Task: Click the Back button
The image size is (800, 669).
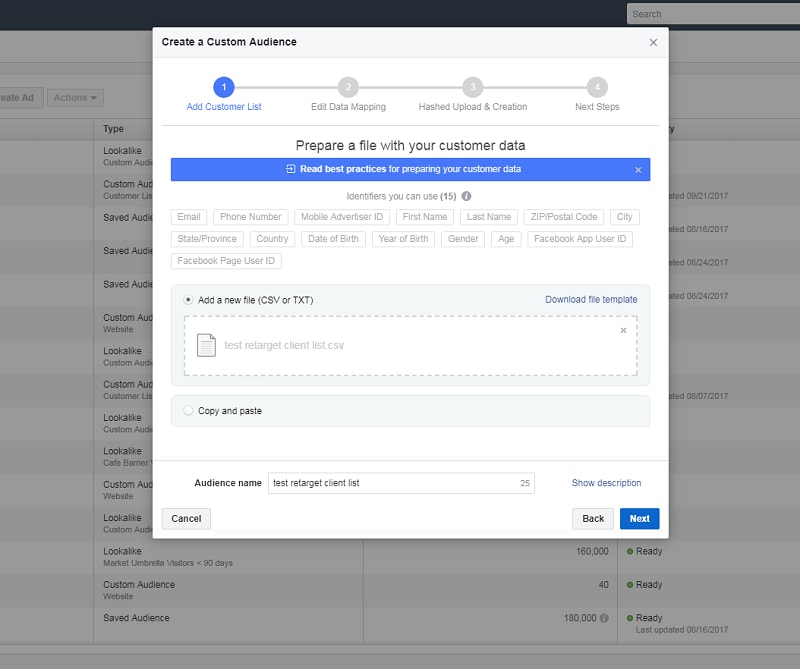Action: pyautogui.click(x=593, y=518)
